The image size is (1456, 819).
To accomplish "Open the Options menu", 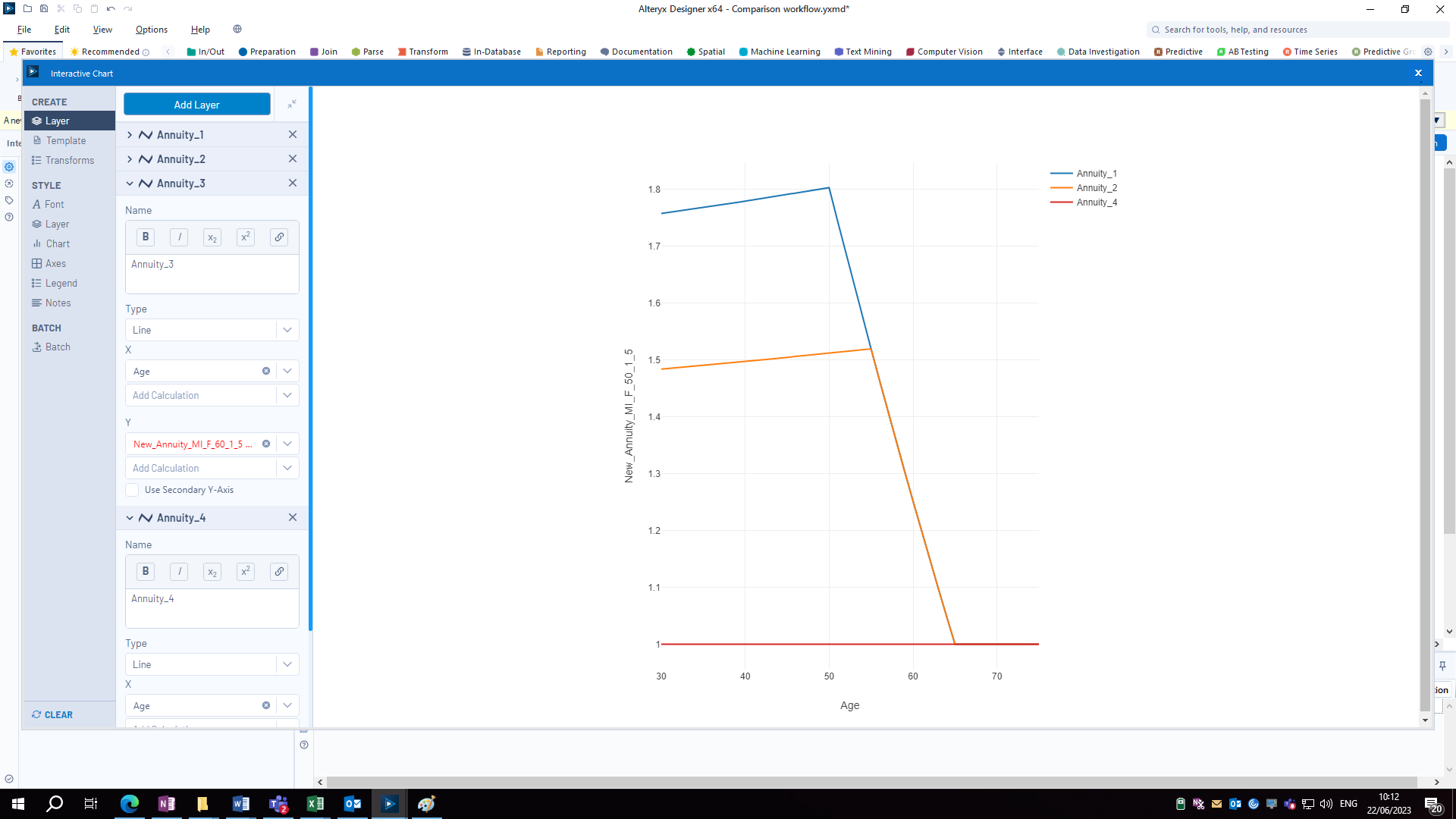I will click(x=151, y=30).
